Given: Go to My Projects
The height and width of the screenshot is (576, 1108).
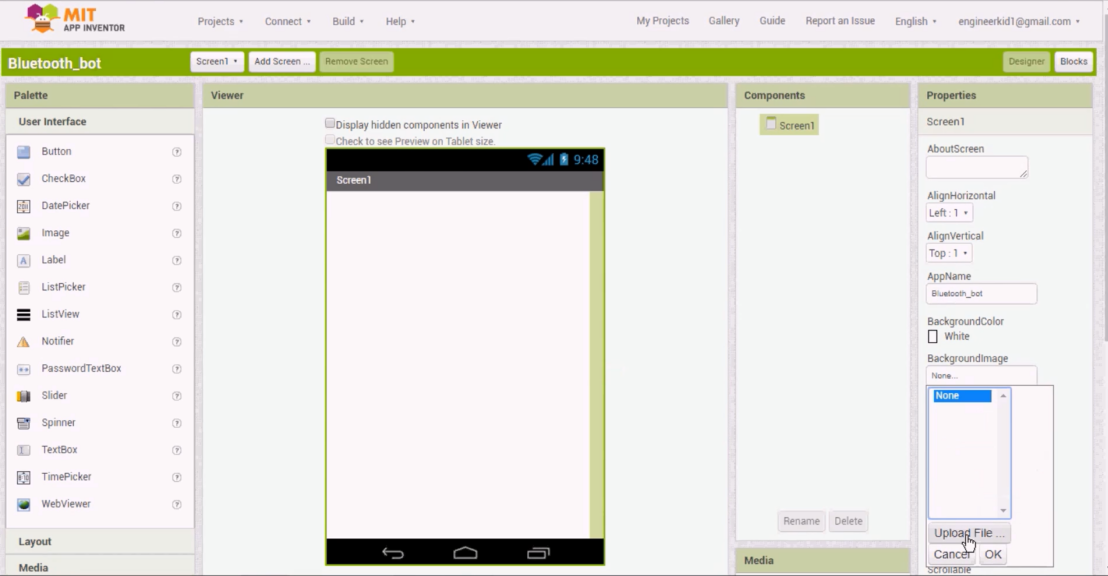Looking at the screenshot, I should pos(662,20).
